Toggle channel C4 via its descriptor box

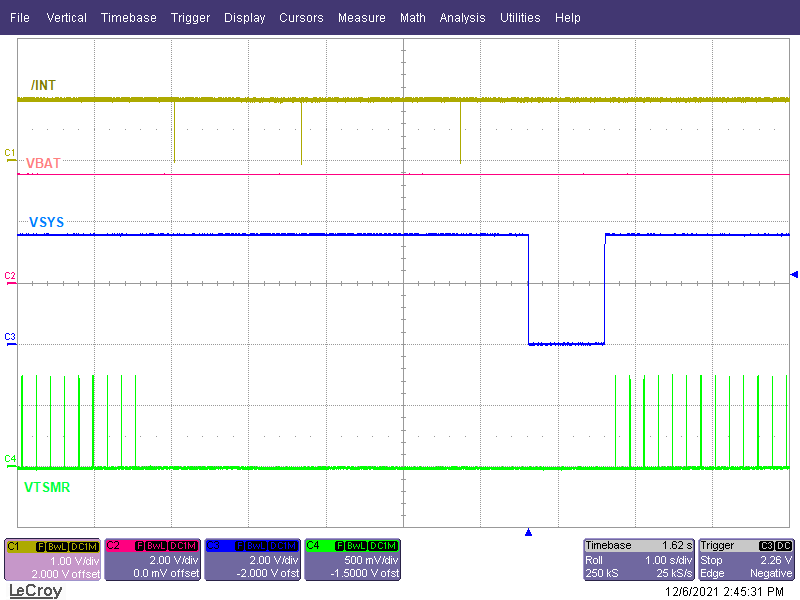(x=354, y=562)
